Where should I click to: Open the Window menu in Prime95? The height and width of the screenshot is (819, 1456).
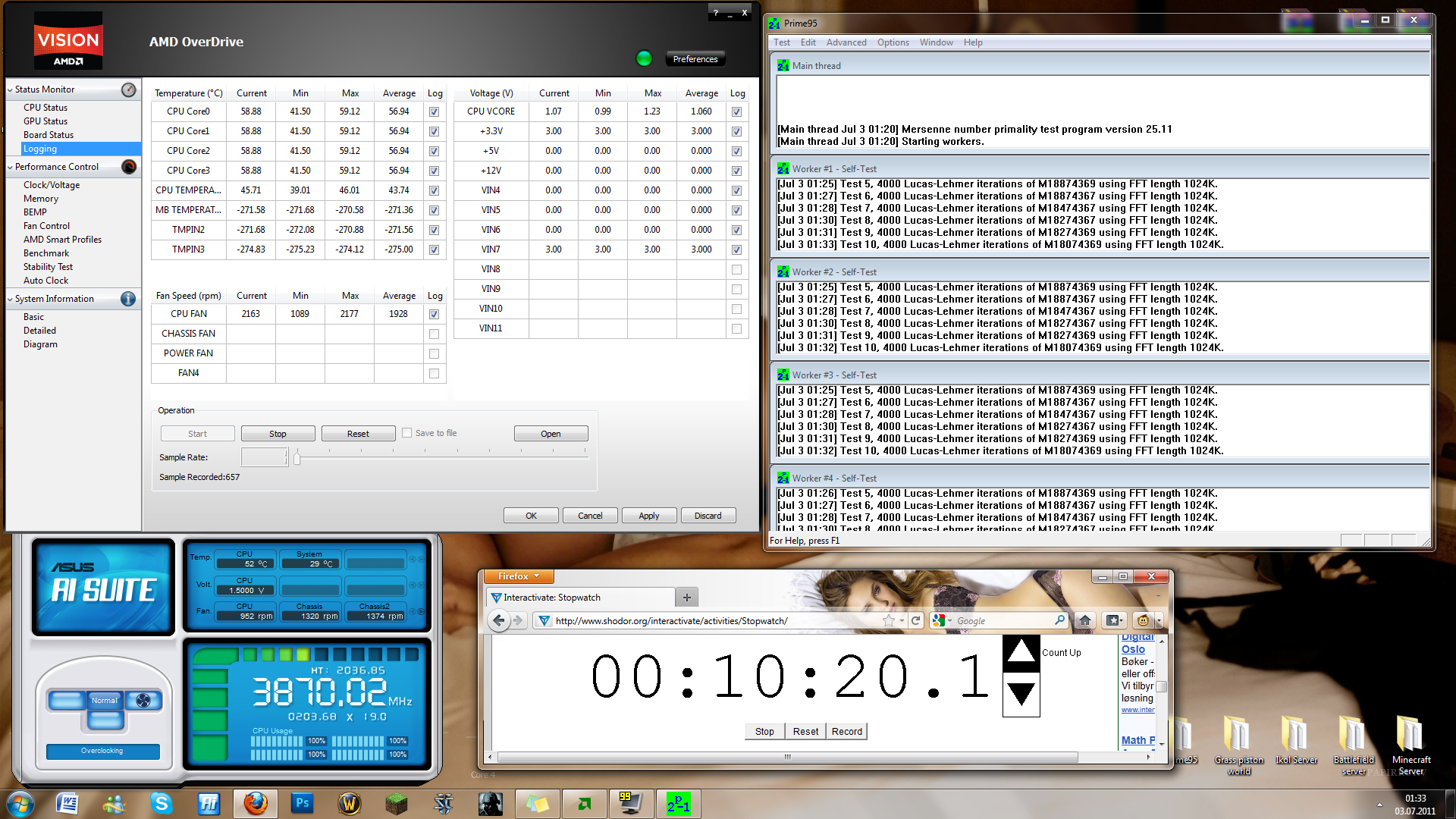click(937, 42)
